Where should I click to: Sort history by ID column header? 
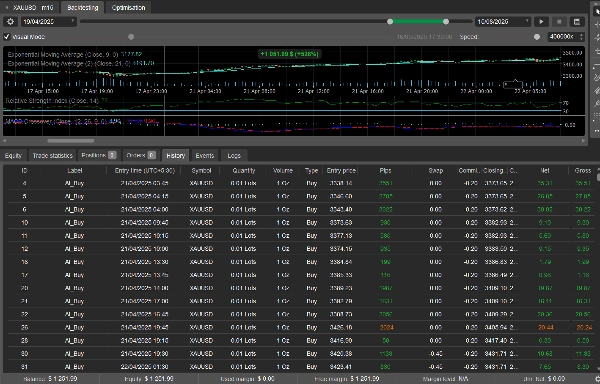point(24,171)
